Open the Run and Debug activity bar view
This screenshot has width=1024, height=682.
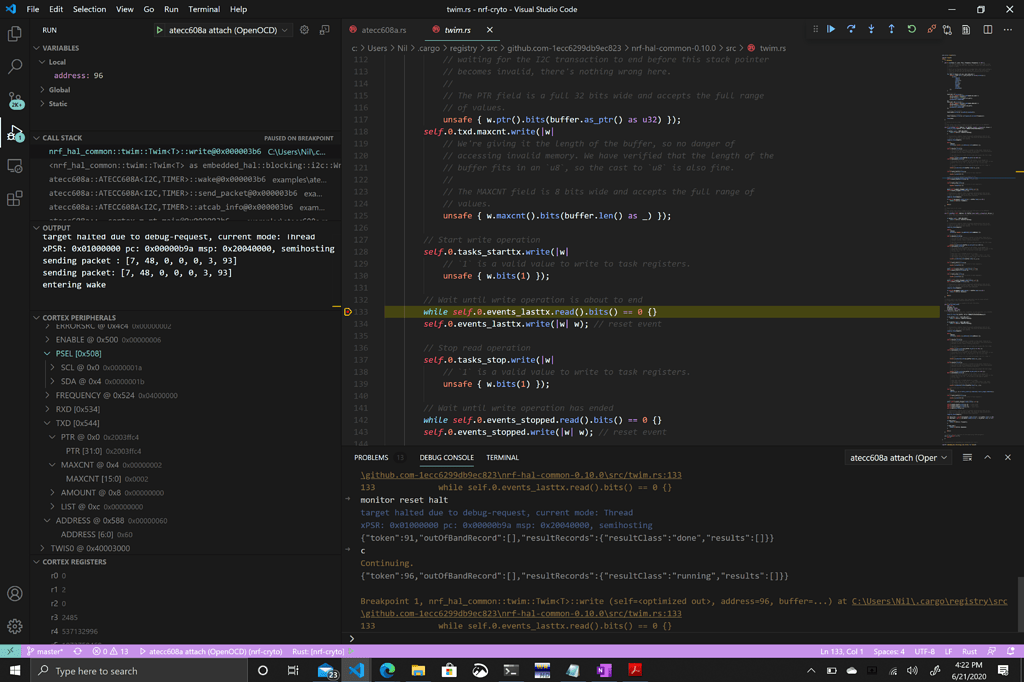click(x=14, y=135)
